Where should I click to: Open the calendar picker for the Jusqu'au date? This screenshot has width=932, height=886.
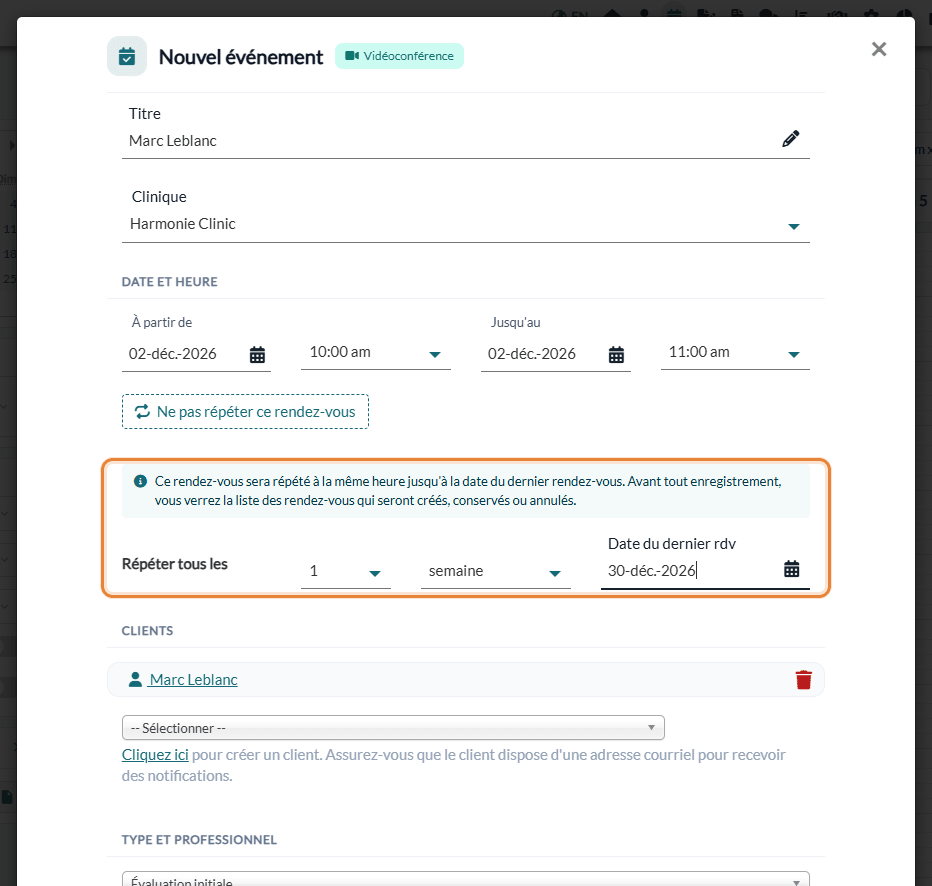(616, 355)
